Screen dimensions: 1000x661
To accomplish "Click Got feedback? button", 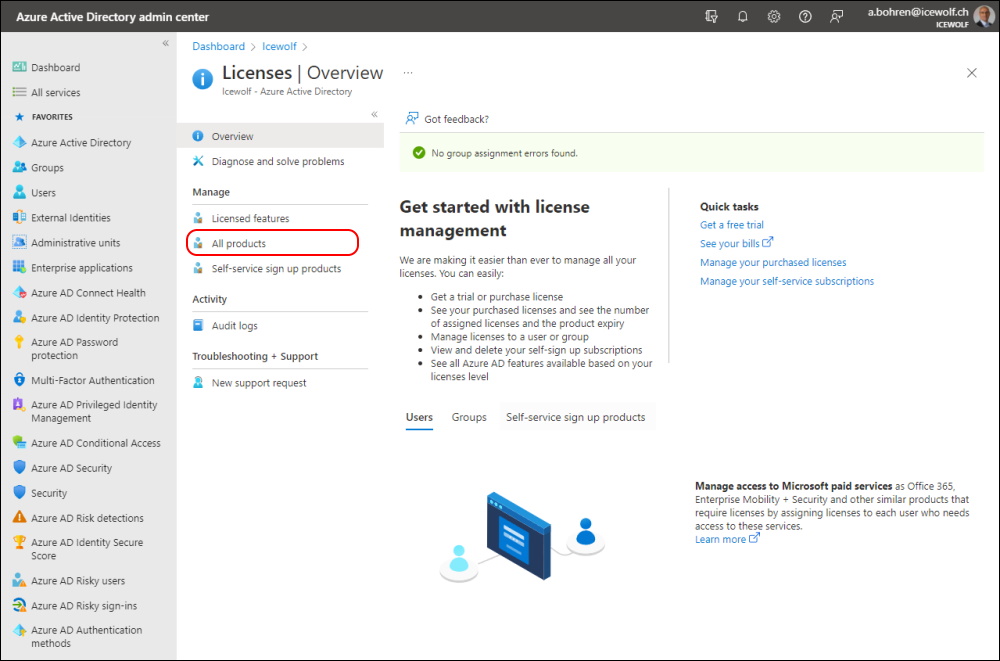I will pos(447,119).
